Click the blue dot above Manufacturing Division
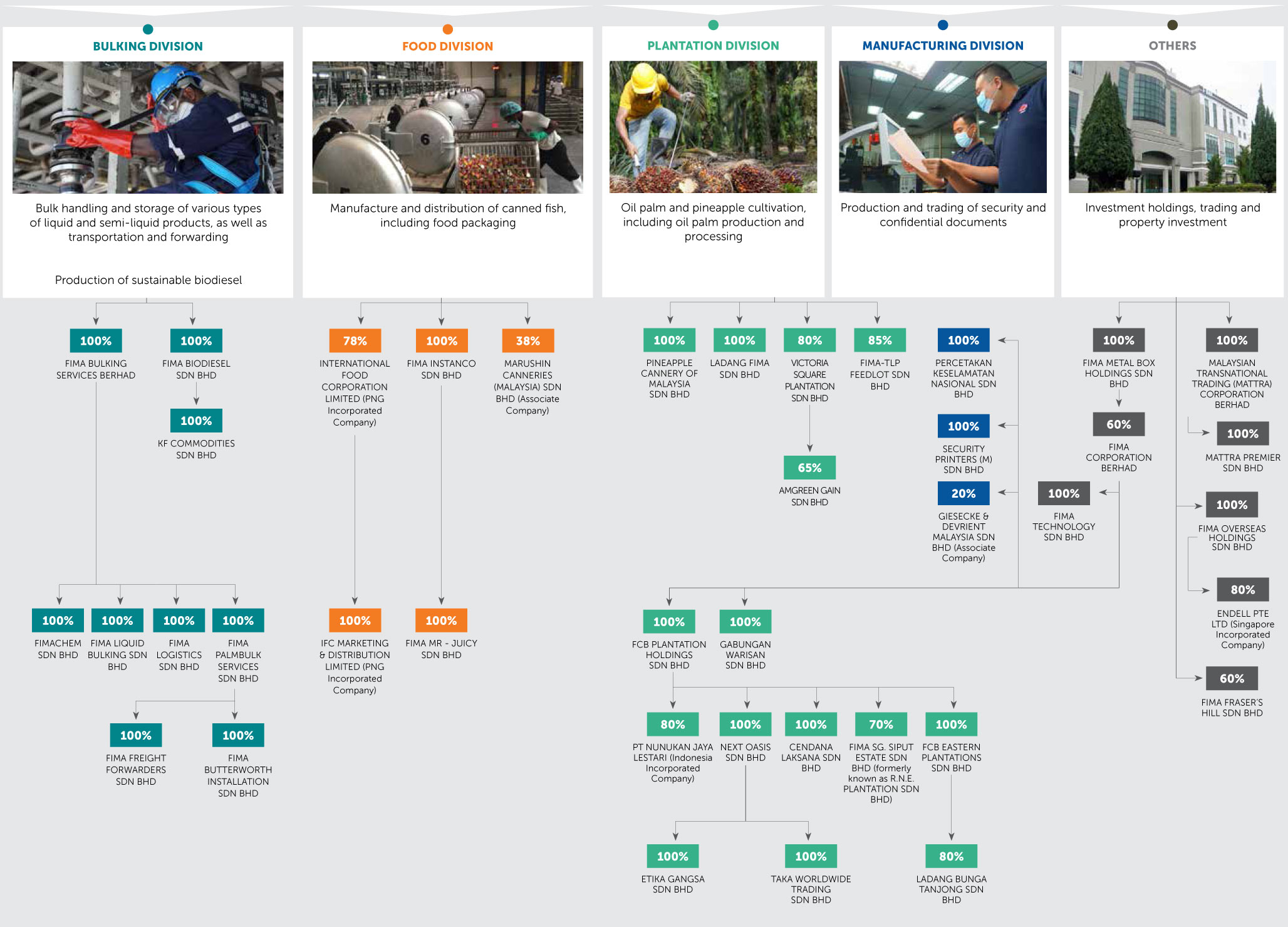This screenshot has height=927, width=1288. tap(942, 25)
